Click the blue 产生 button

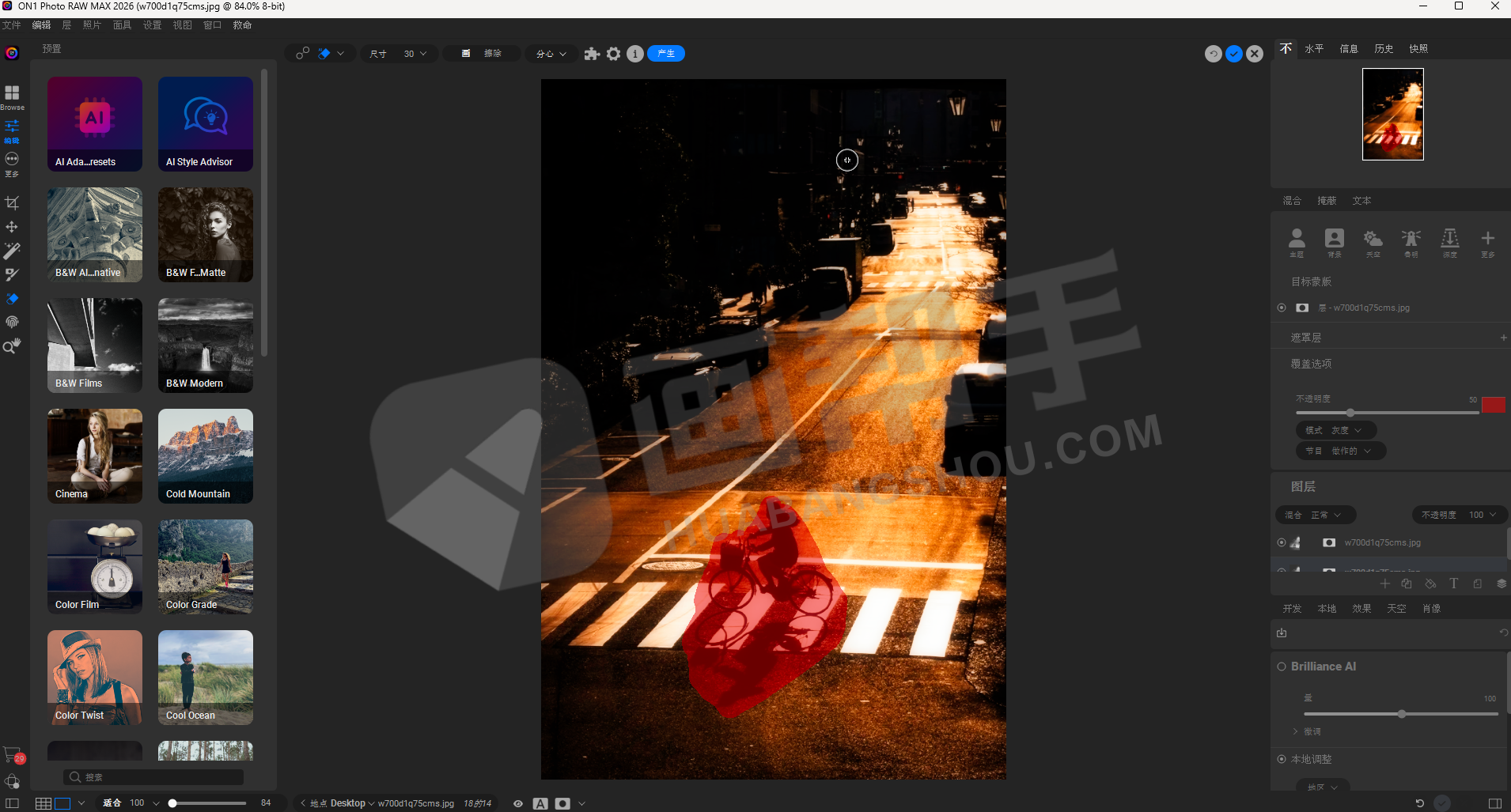[666, 54]
